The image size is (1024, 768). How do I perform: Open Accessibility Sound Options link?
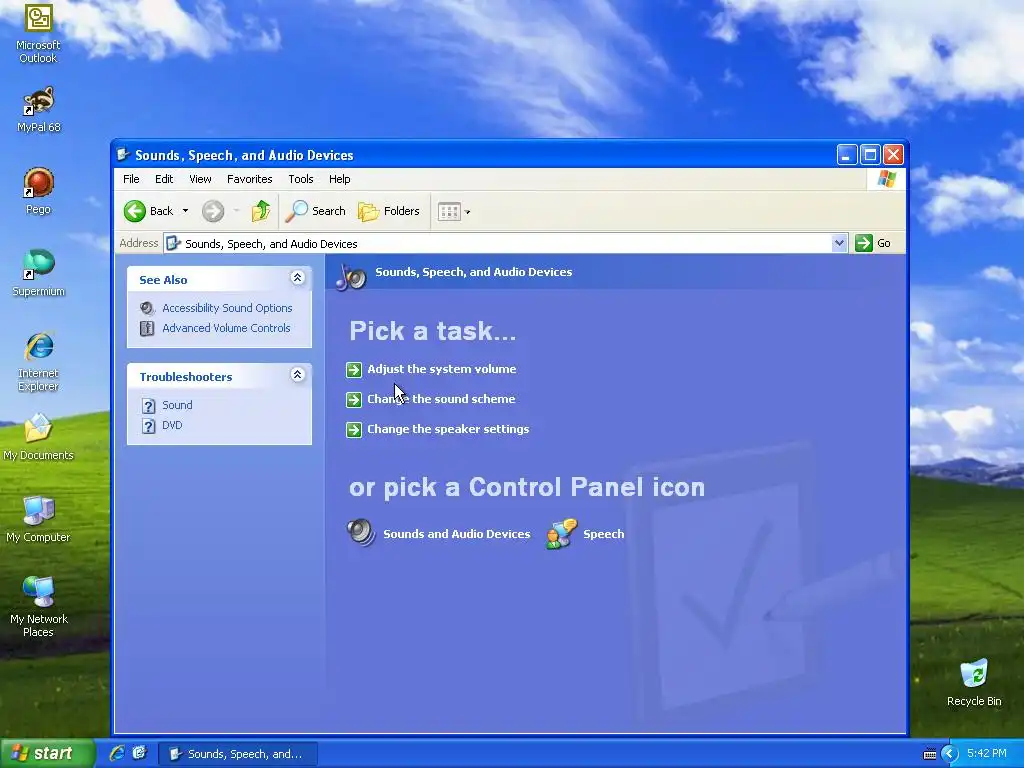(x=227, y=308)
